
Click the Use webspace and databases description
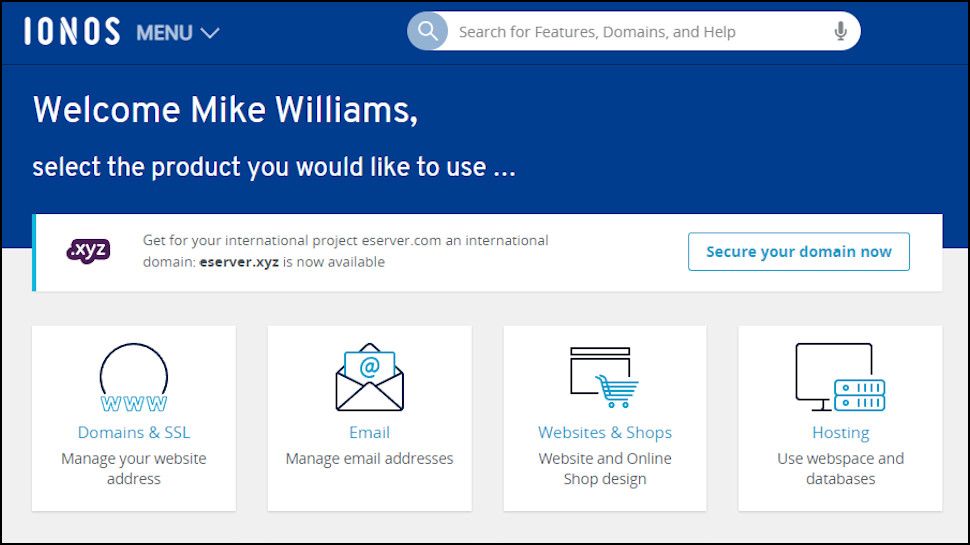(x=840, y=469)
